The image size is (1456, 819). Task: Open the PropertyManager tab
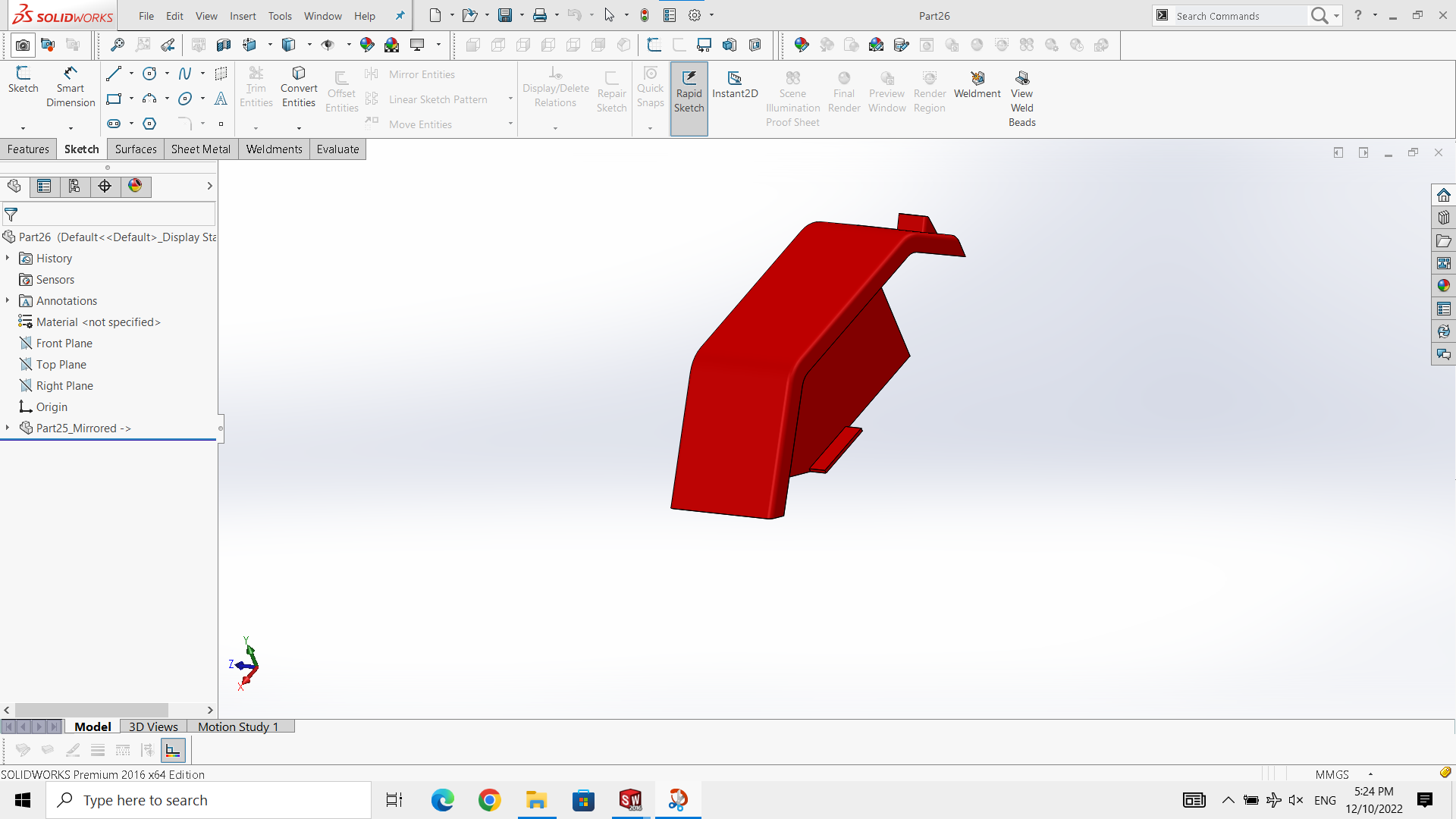(x=45, y=187)
